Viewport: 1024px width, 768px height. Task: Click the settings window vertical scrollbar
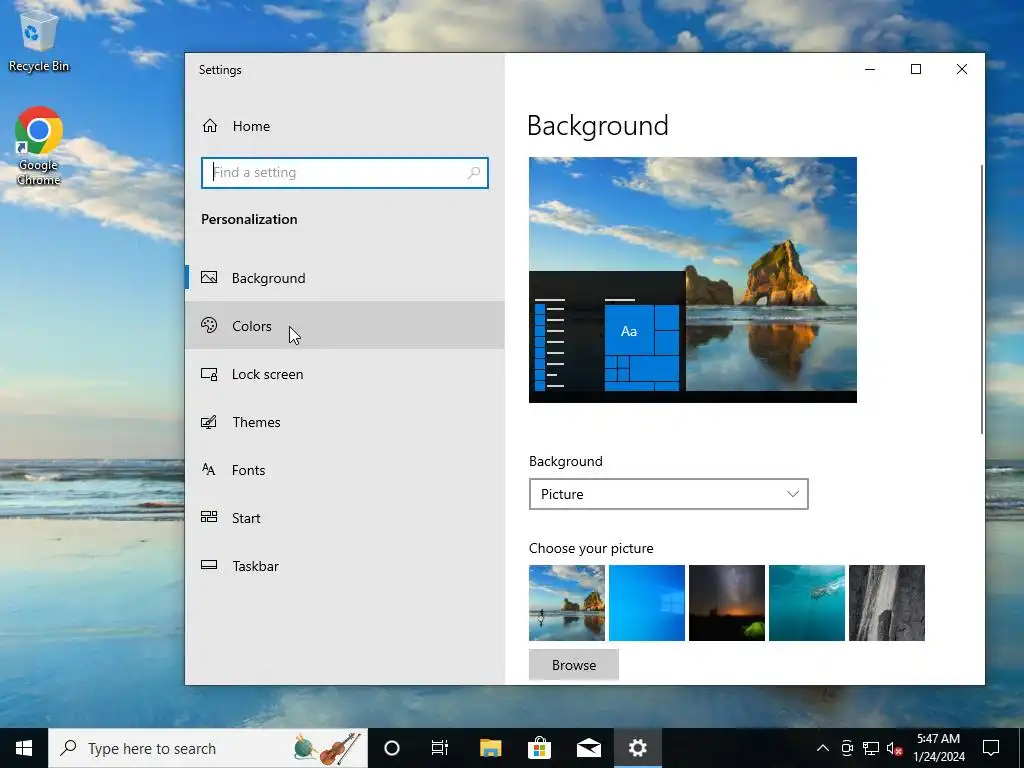(982, 299)
